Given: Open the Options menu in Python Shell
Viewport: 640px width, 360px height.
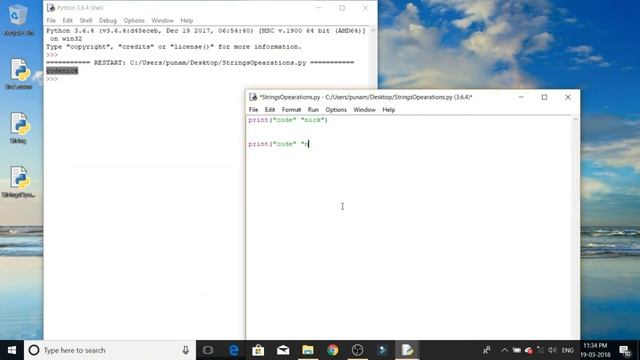Looking at the screenshot, I should 134,20.
